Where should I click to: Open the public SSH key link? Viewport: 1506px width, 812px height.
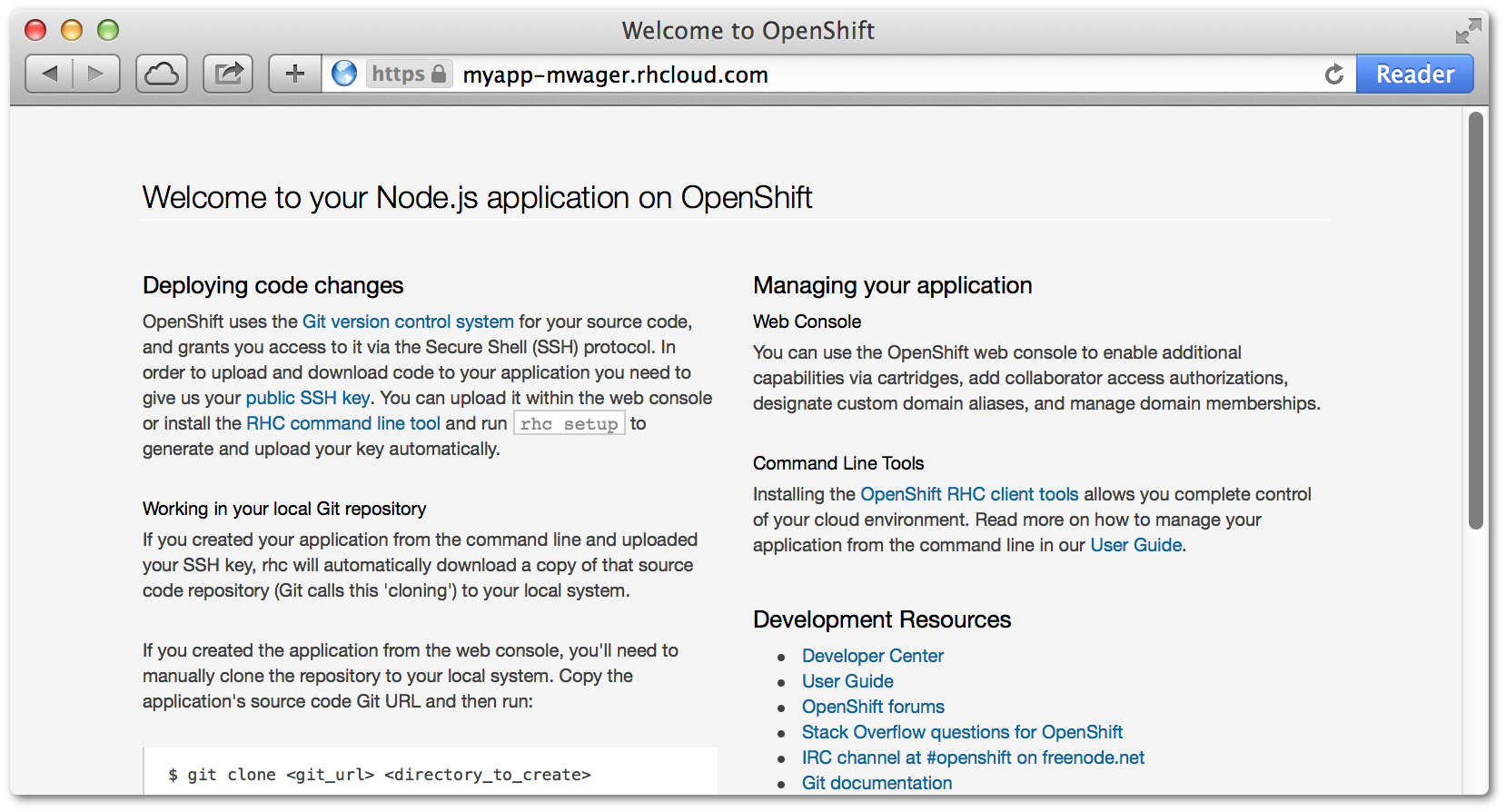308,398
